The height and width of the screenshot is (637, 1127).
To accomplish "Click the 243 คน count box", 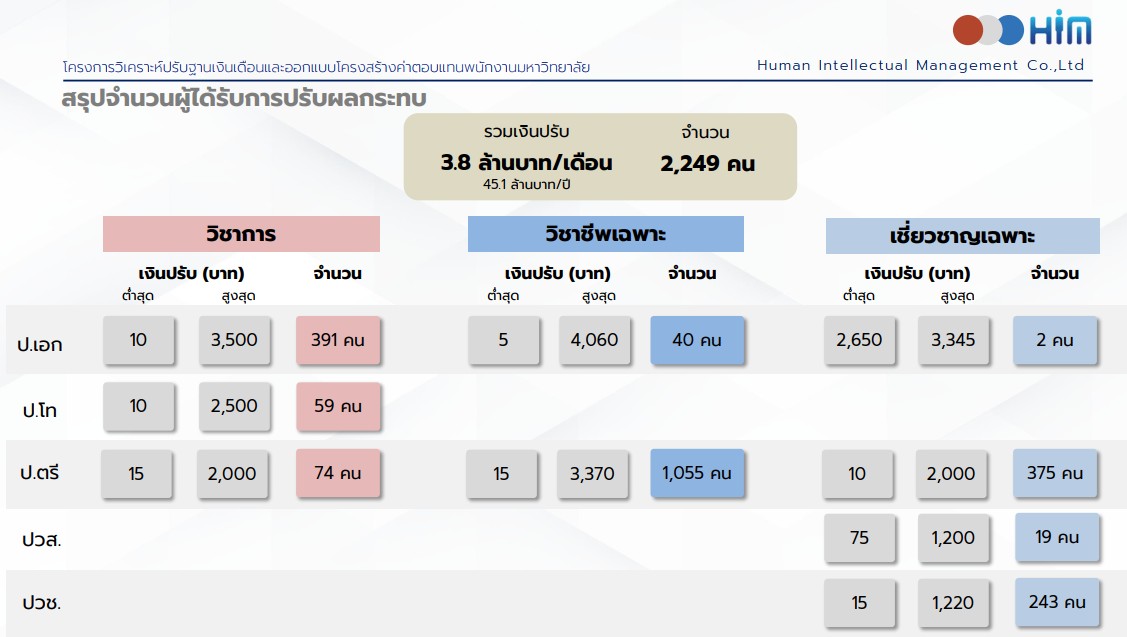I will (x=1057, y=602).
